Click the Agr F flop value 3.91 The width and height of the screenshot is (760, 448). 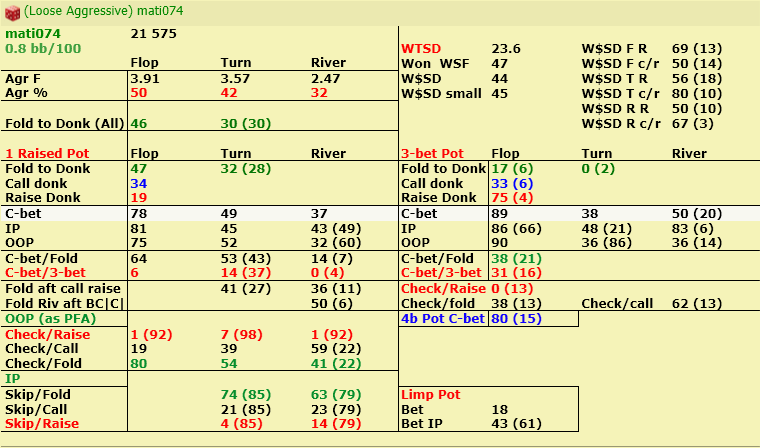pos(145,79)
